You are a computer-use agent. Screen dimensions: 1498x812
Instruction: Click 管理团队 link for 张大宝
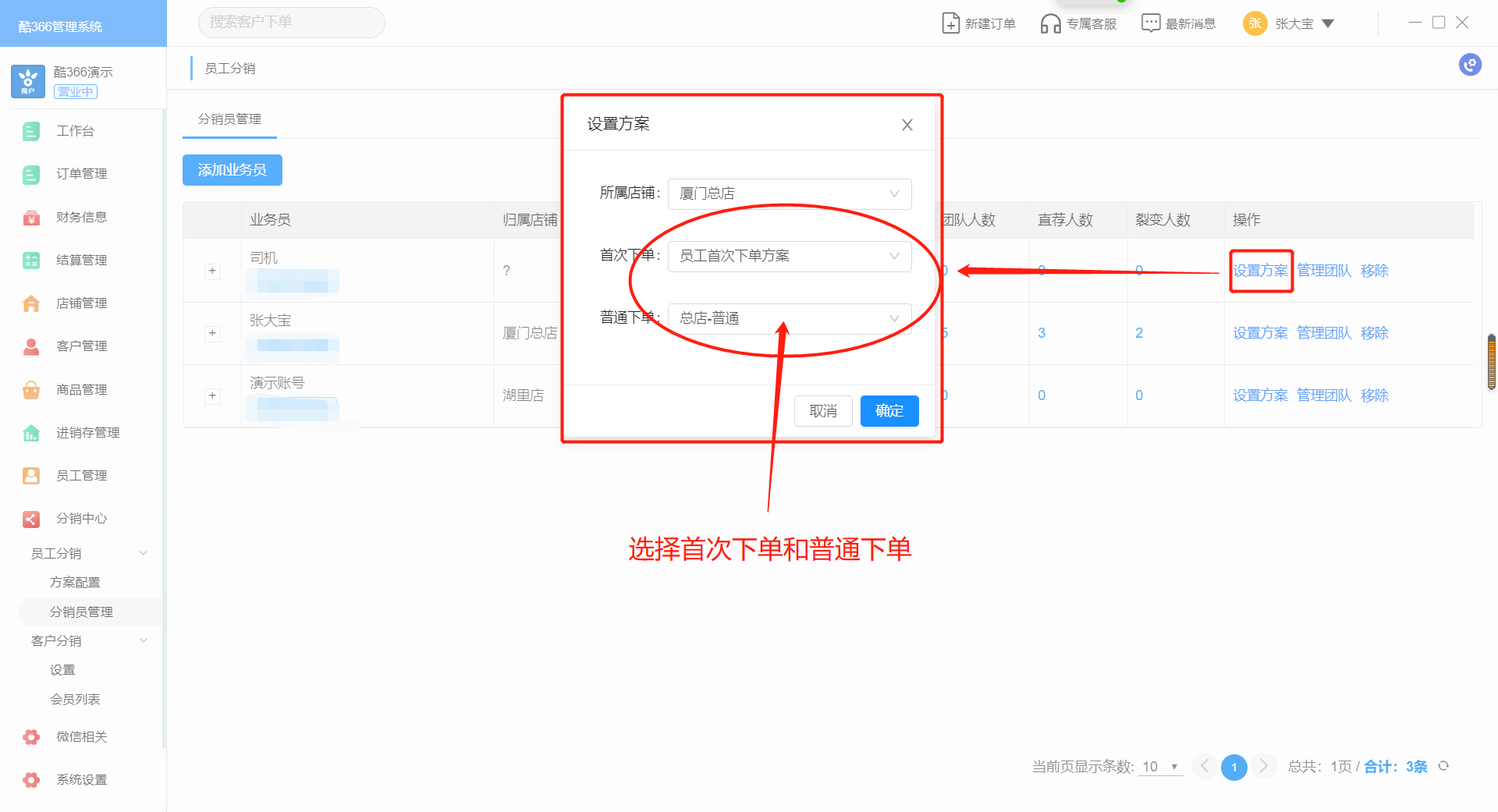pos(1323,333)
